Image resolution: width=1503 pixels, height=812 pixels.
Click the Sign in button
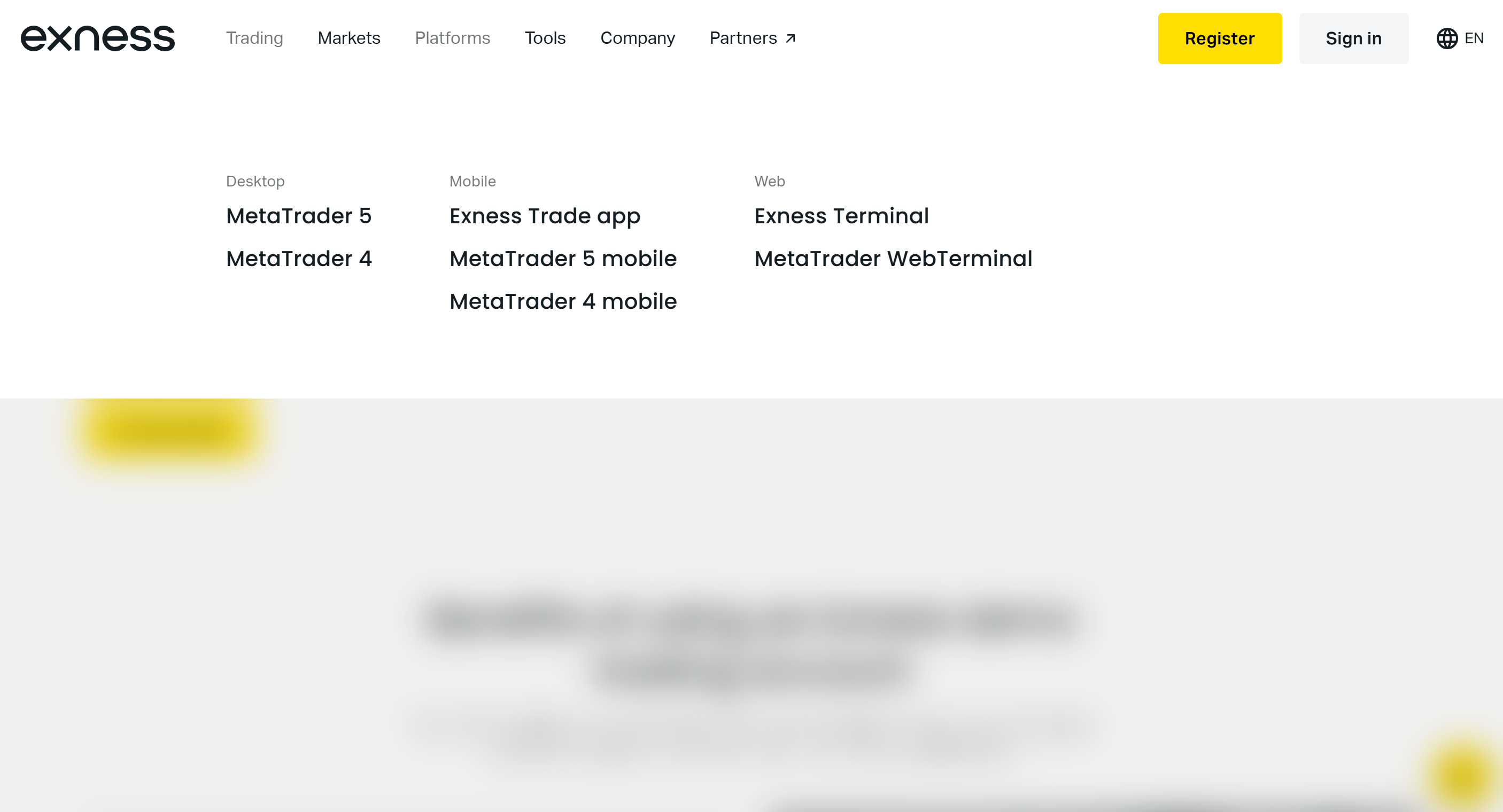(x=1354, y=38)
